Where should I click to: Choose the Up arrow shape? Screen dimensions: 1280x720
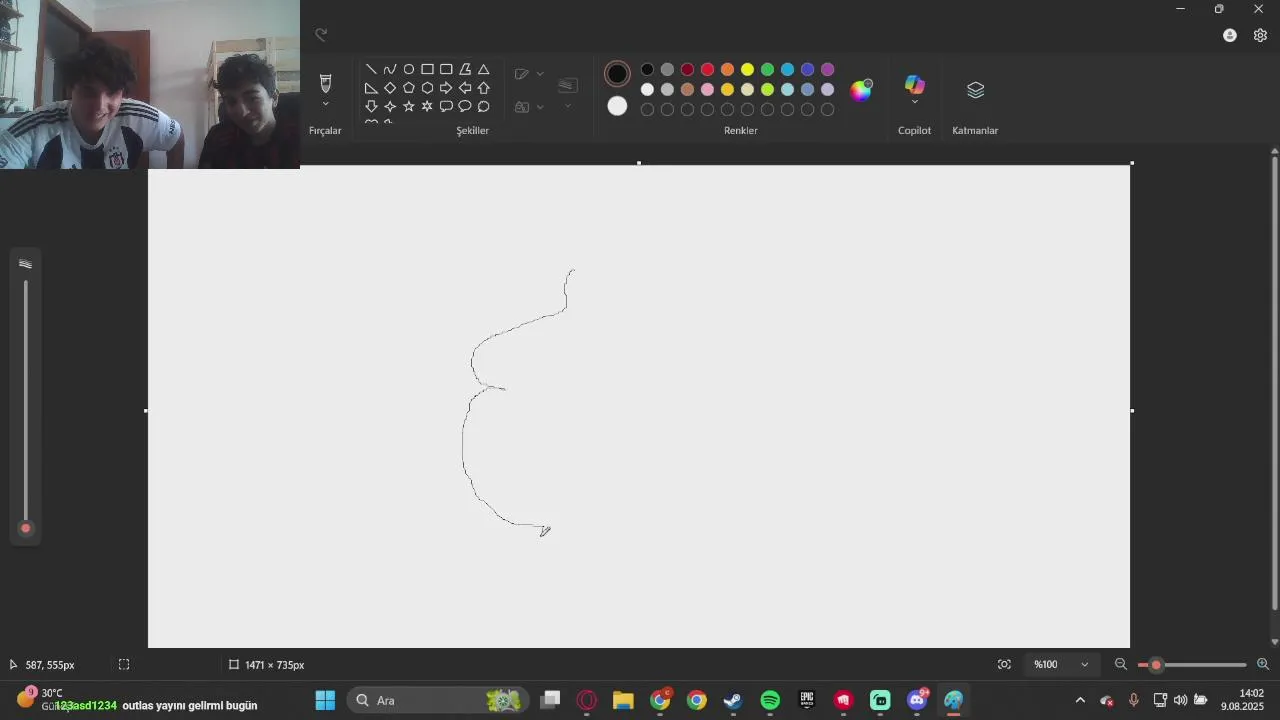(484, 88)
